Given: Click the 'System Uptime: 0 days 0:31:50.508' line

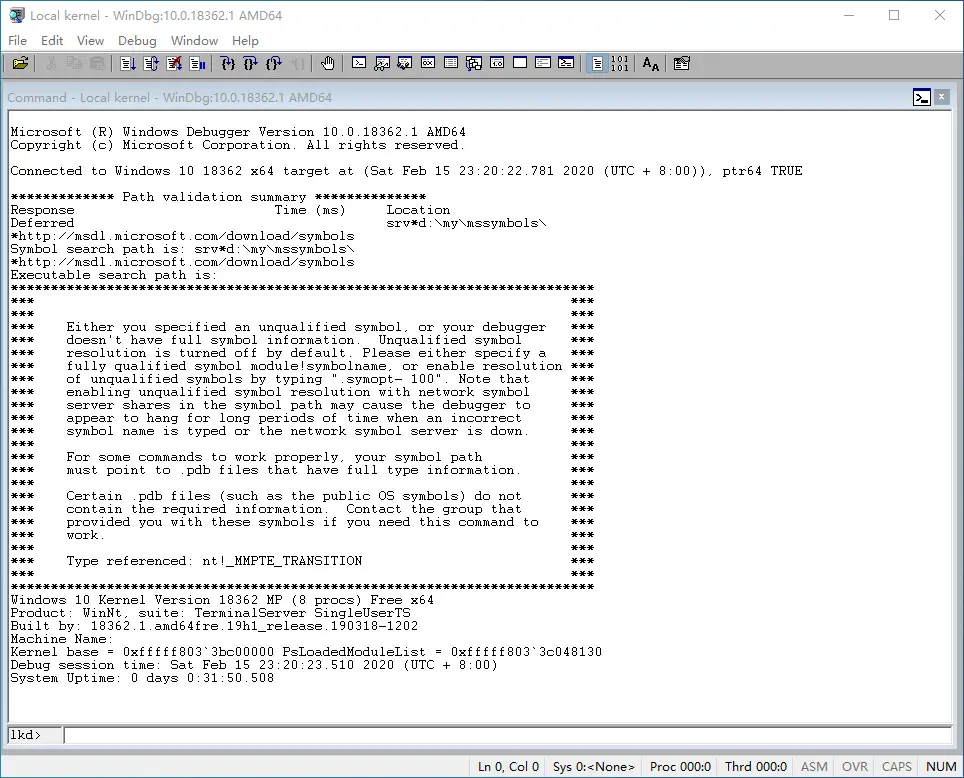Looking at the screenshot, I should tap(142, 678).
